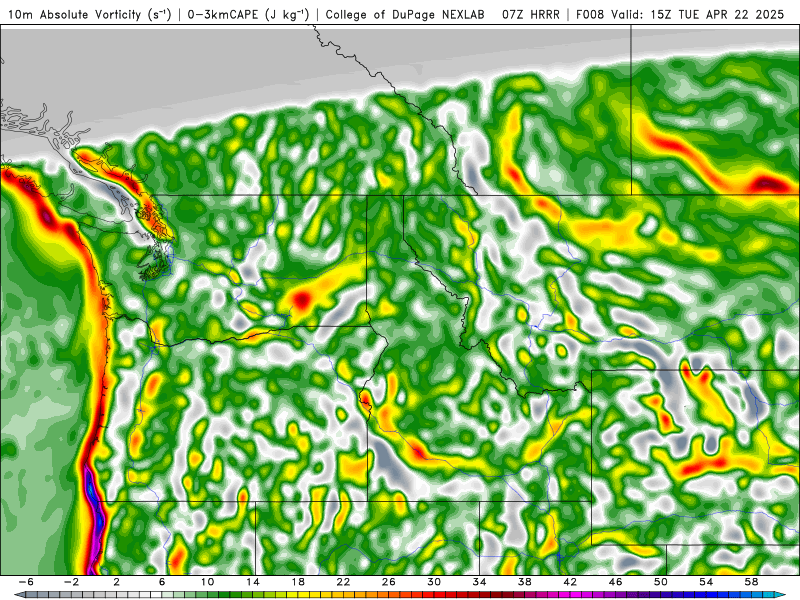
Task: Click the 58 tick label on the color scale
Action: pyautogui.click(x=751, y=582)
